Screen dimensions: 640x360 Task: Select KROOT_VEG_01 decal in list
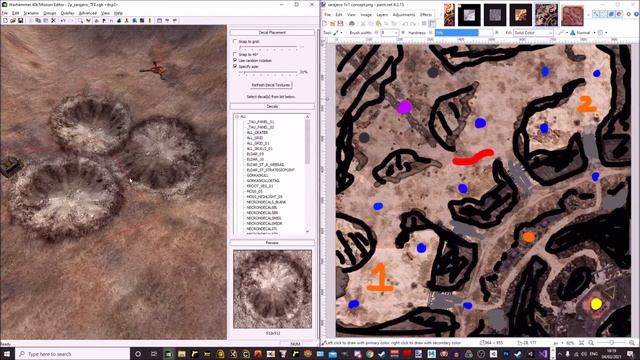tap(260, 186)
